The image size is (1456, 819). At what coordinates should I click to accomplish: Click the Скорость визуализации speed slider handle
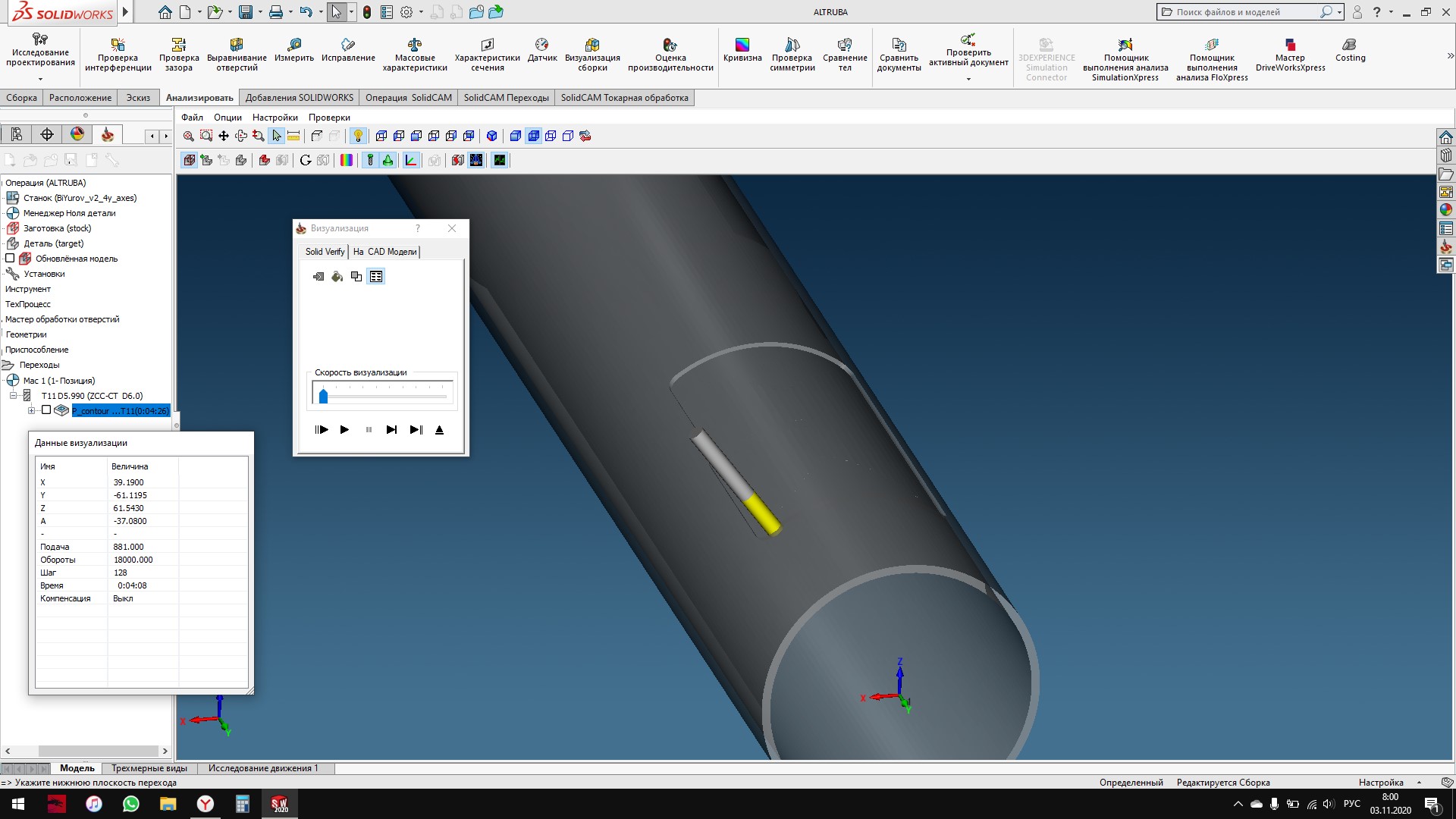tap(324, 395)
